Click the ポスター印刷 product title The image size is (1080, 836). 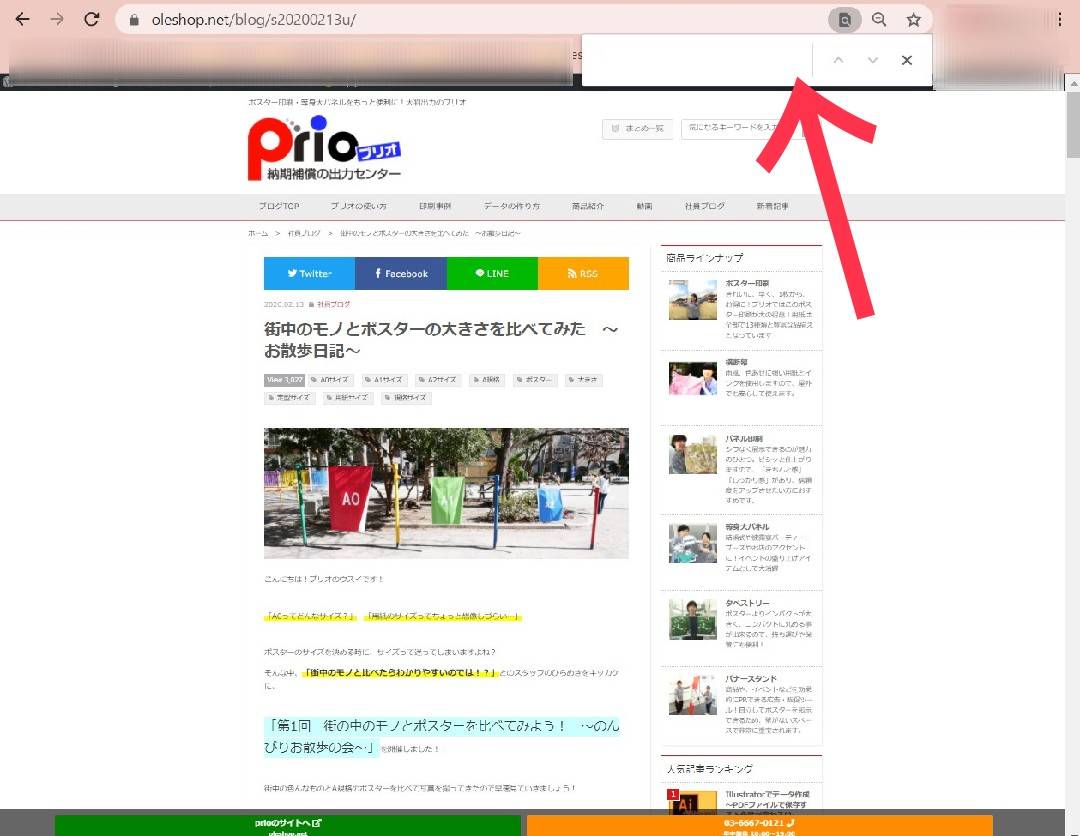pyautogui.click(x=747, y=283)
